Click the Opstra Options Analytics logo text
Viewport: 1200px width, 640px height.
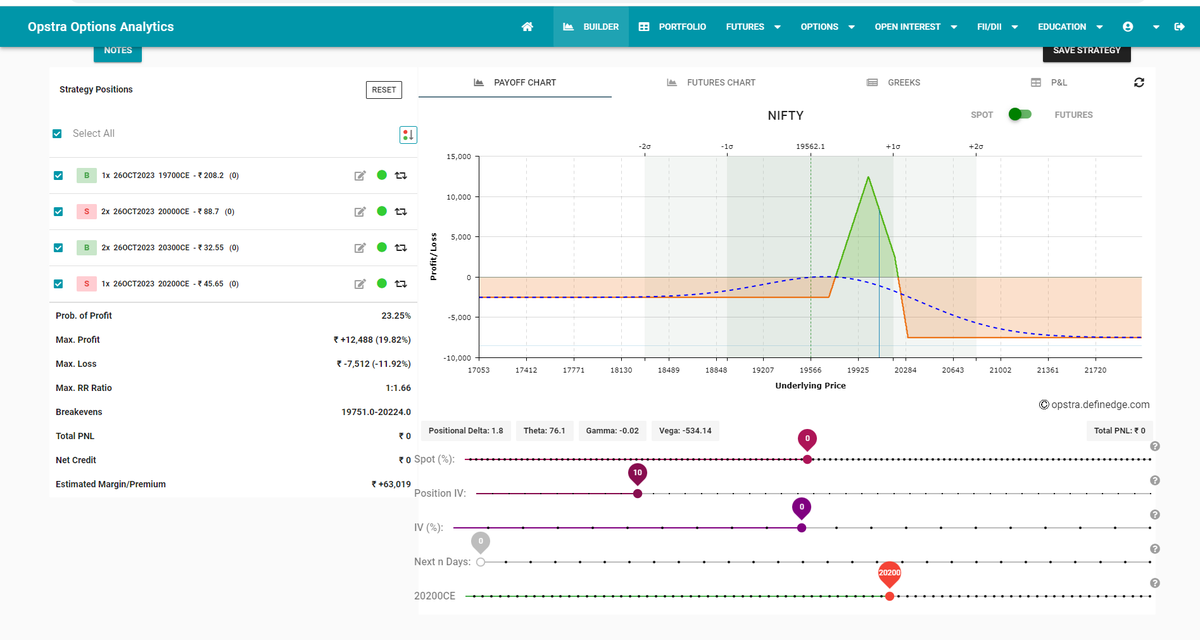[x=101, y=27]
